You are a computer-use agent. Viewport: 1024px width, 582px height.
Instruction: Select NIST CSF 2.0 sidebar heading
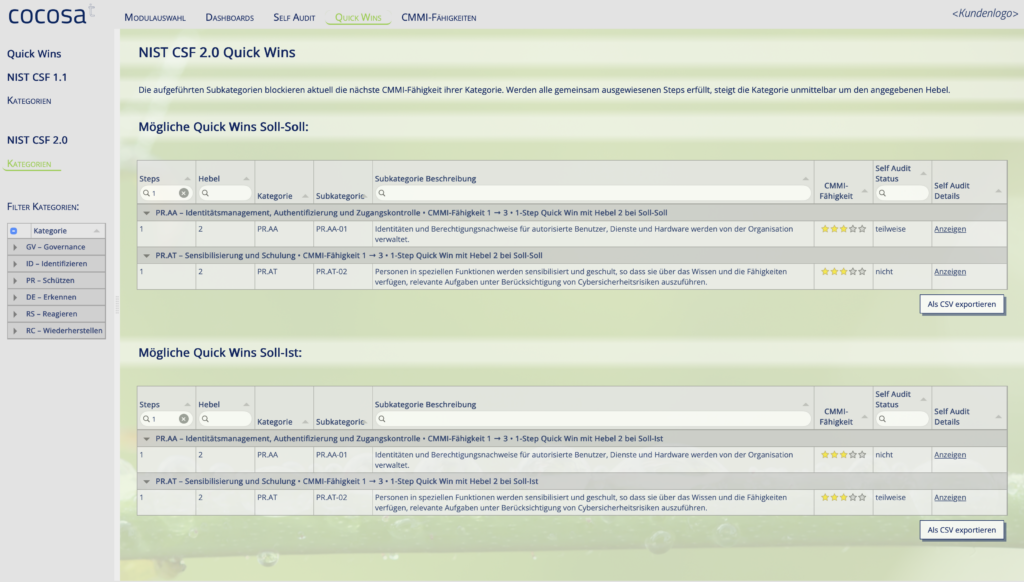pos(37,140)
